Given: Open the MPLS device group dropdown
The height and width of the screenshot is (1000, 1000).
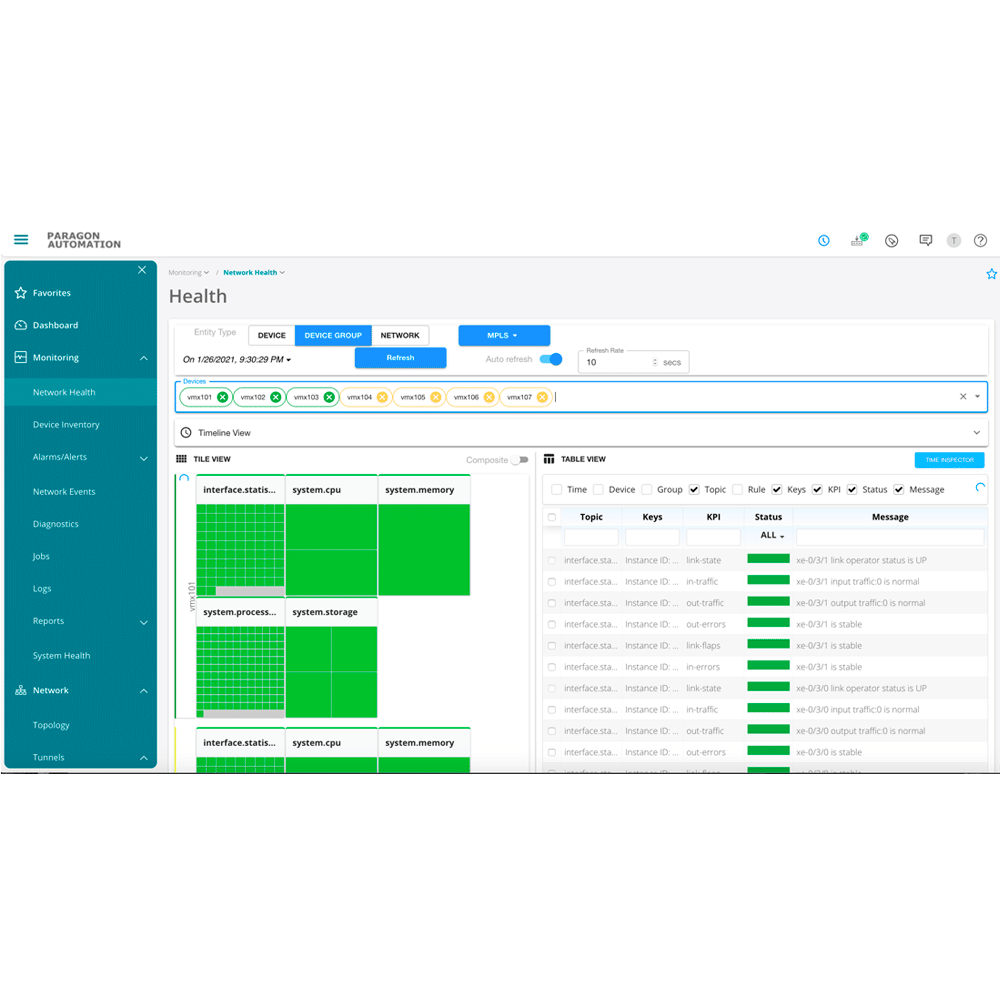Looking at the screenshot, I should 504,335.
